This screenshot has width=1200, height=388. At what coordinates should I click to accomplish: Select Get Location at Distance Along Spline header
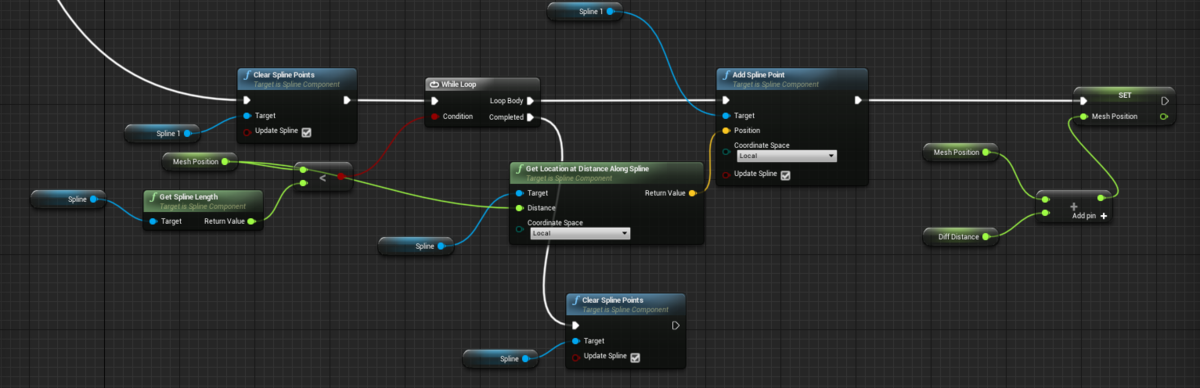(x=607, y=172)
